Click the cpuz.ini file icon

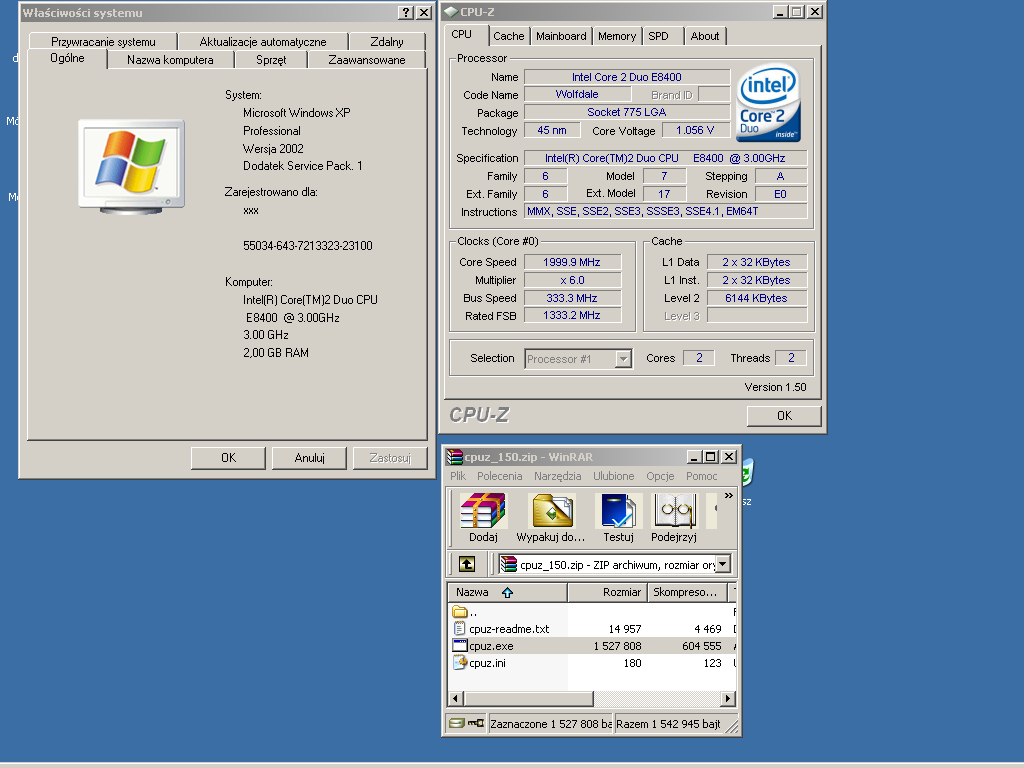coord(460,663)
